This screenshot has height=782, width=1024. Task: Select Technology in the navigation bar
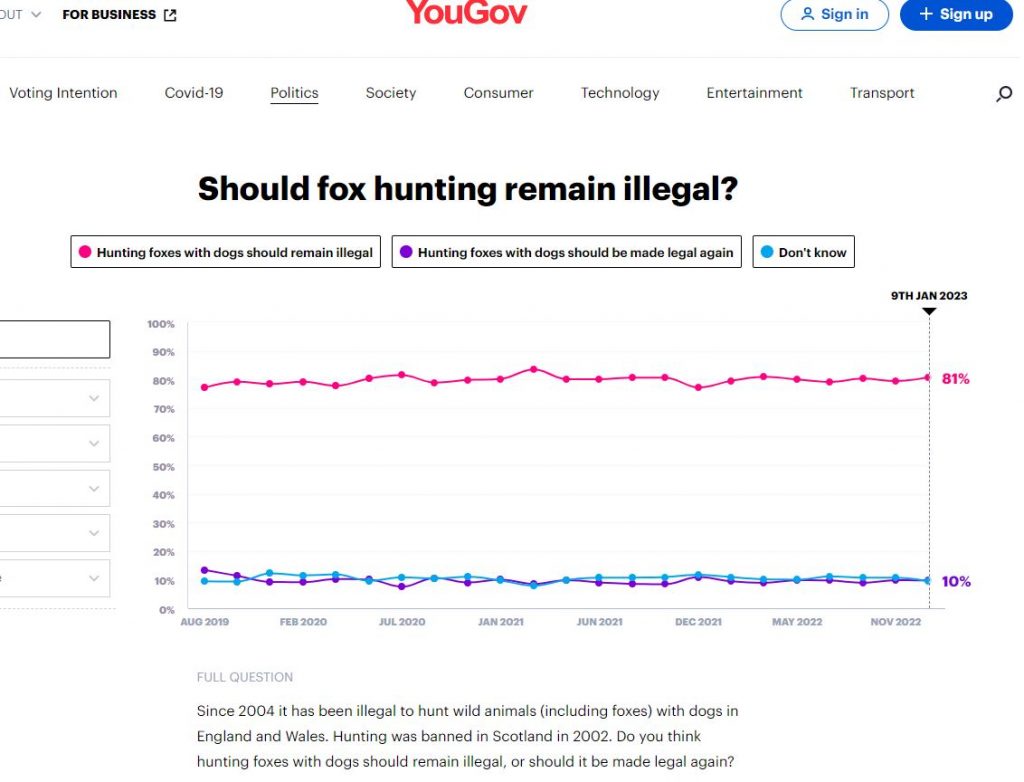(x=620, y=92)
